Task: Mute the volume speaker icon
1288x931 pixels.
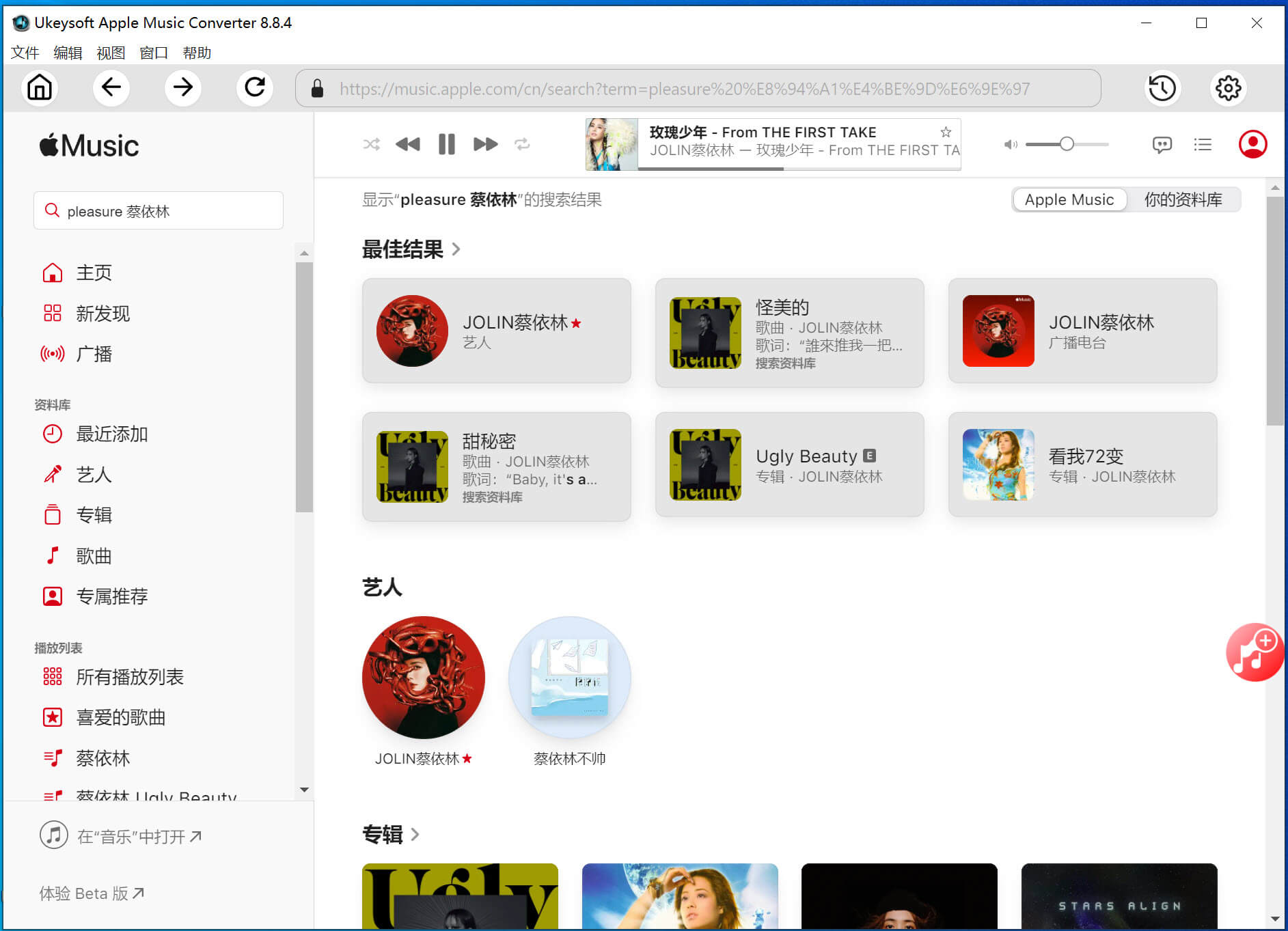Action: (1010, 144)
